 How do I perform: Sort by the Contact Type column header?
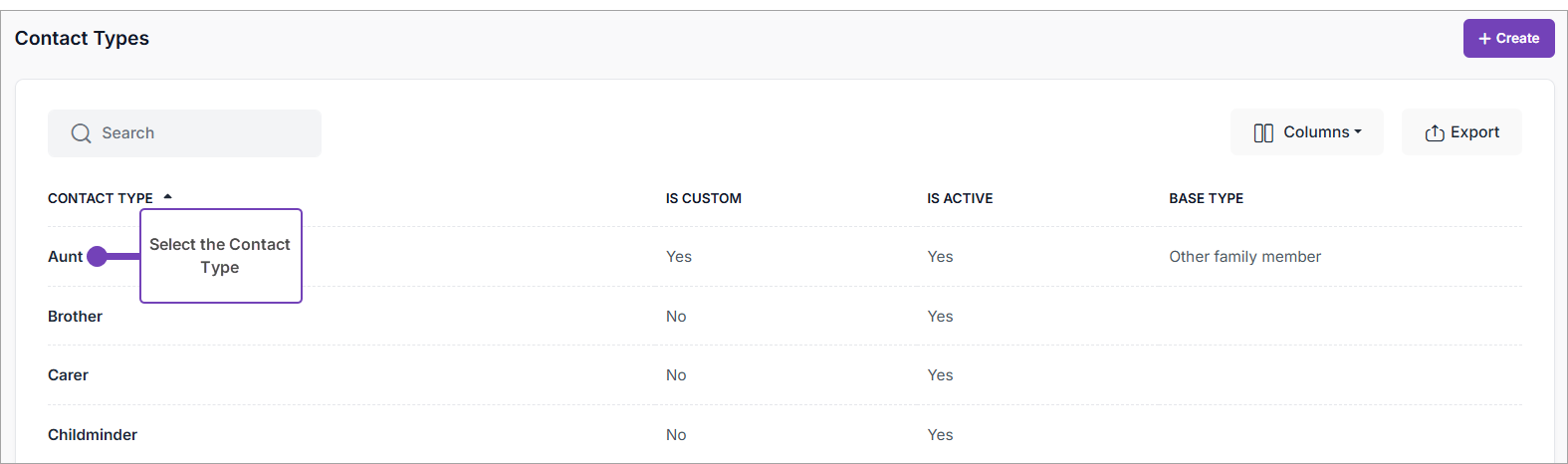[101, 199]
